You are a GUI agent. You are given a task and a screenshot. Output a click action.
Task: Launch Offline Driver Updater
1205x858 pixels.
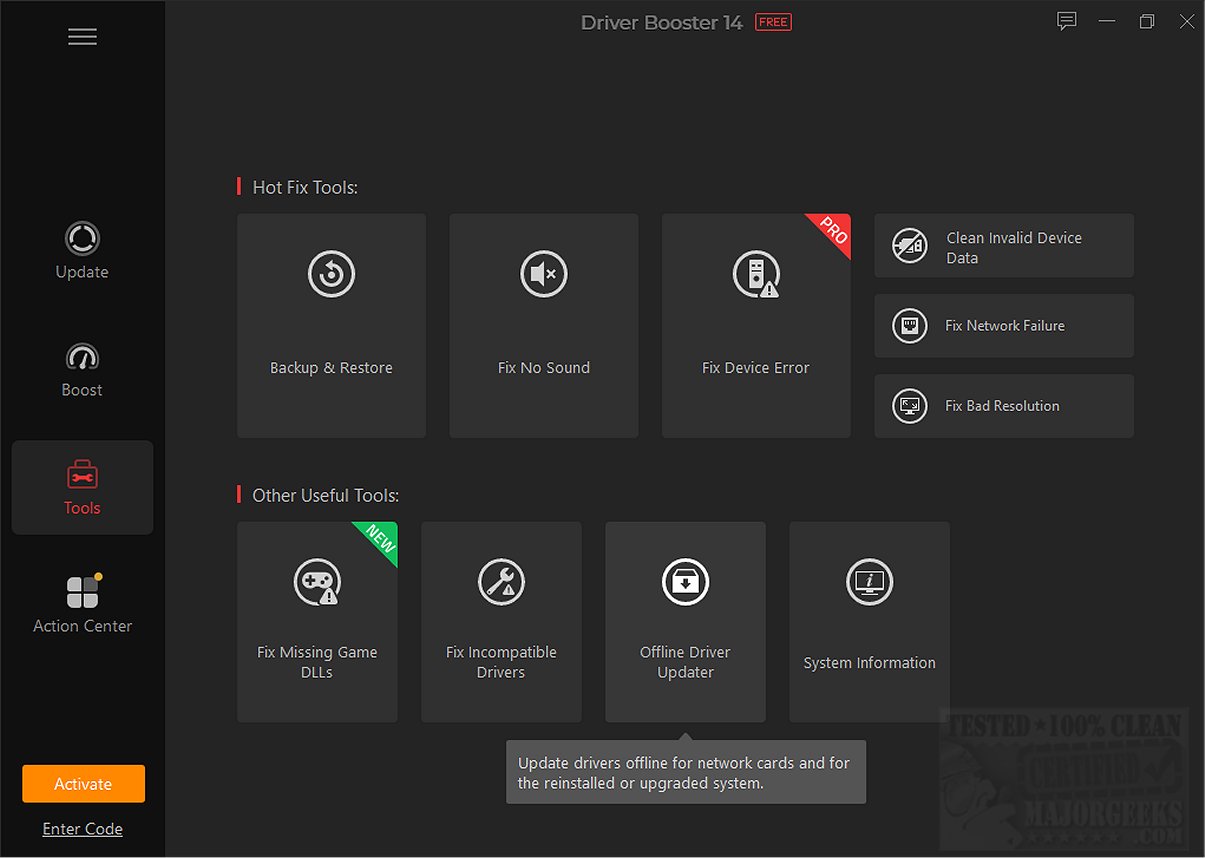click(685, 622)
